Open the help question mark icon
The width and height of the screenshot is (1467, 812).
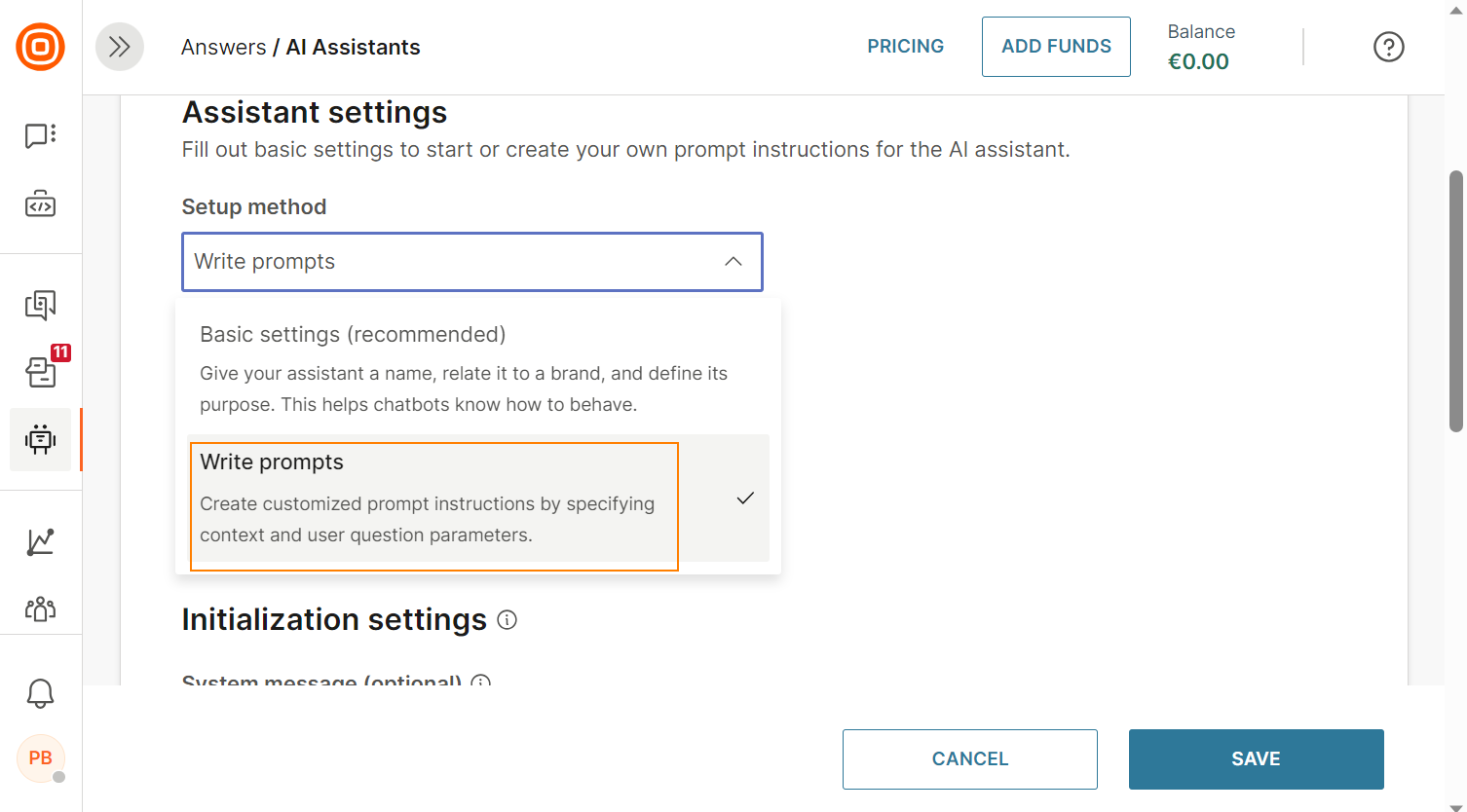(1388, 47)
